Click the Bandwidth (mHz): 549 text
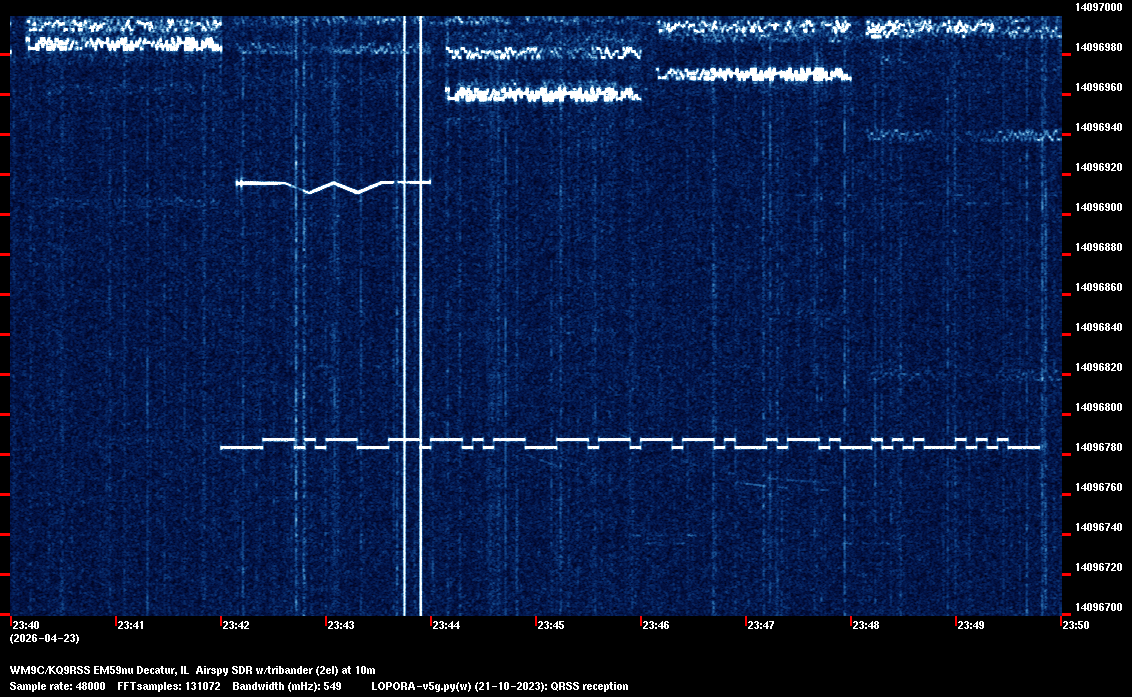 (x=286, y=686)
